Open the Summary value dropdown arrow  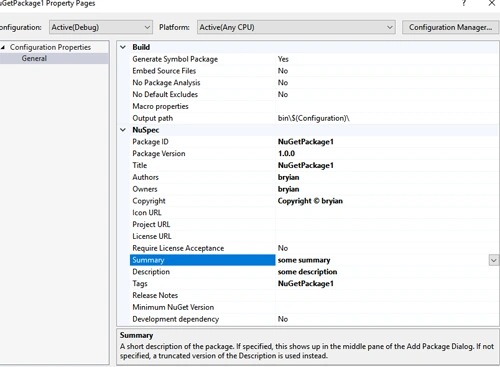[x=493, y=260]
